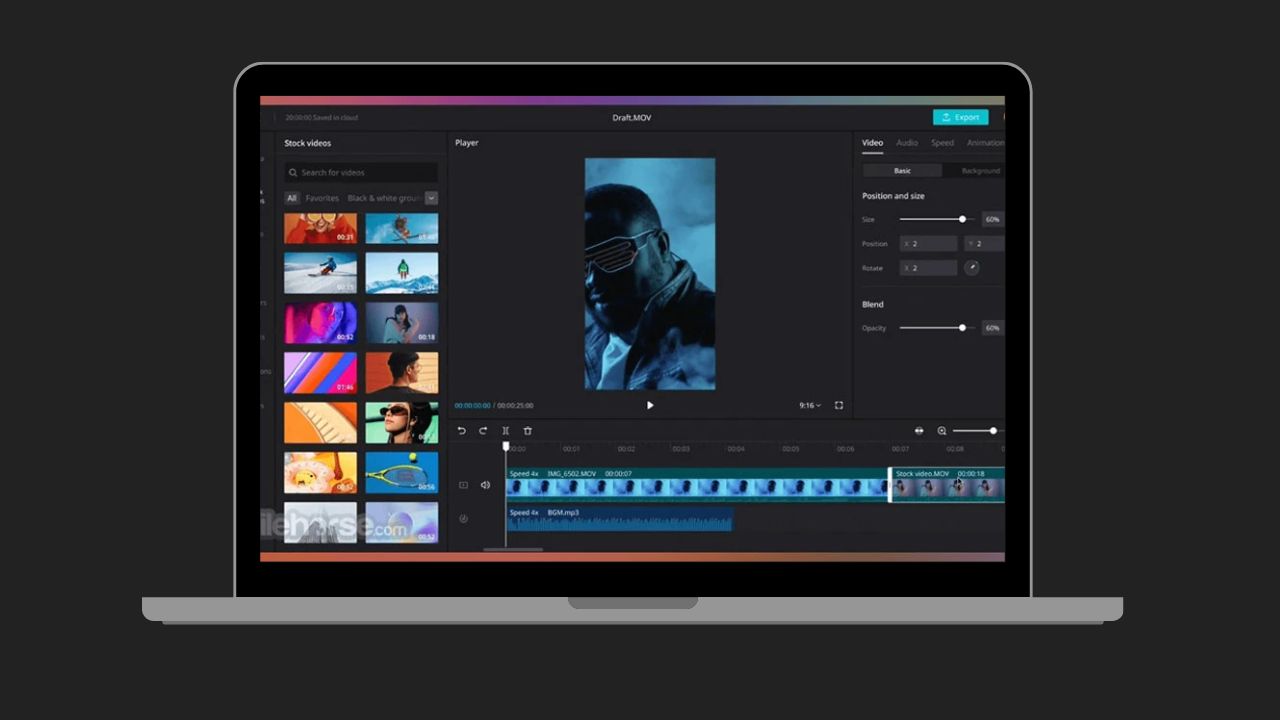Select the ski-jump aerial stock thumbnail
The image size is (1280, 720).
(x=401, y=228)
